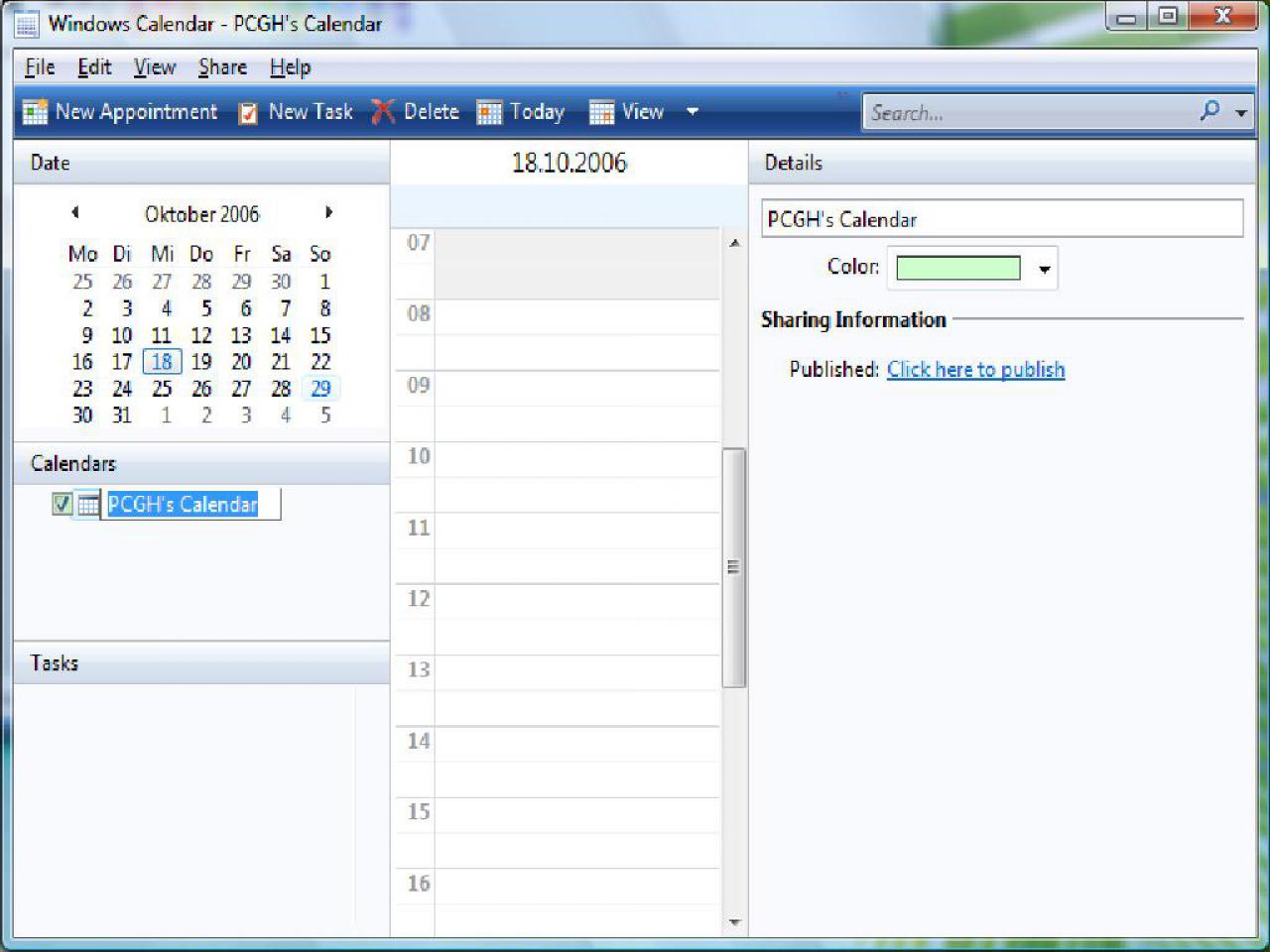Viewport: 1270px width, 952px height.
Task: Select day 22 in mini calendar
Action: point(320,362)
